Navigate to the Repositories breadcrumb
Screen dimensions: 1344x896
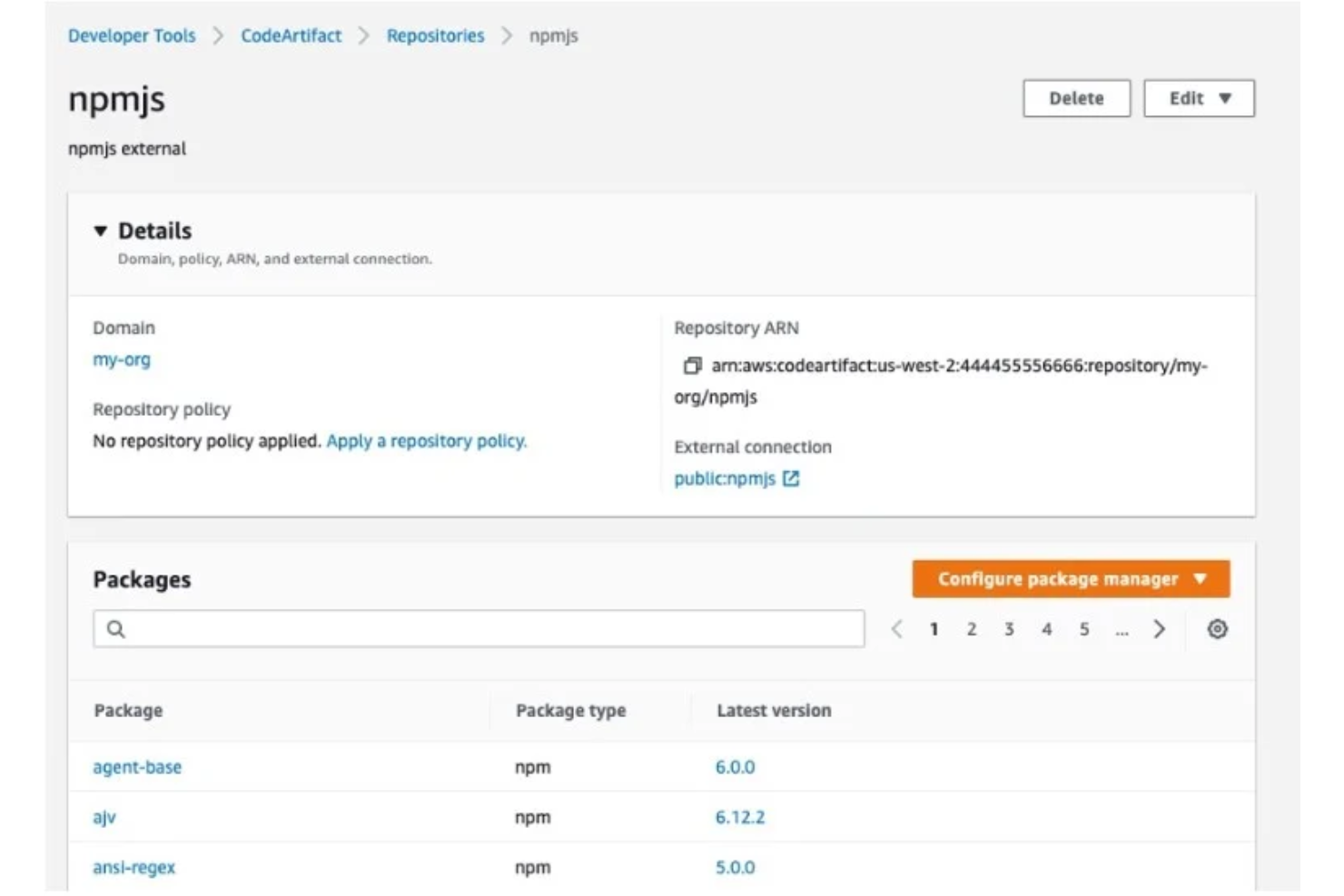[x=436, y=35]
